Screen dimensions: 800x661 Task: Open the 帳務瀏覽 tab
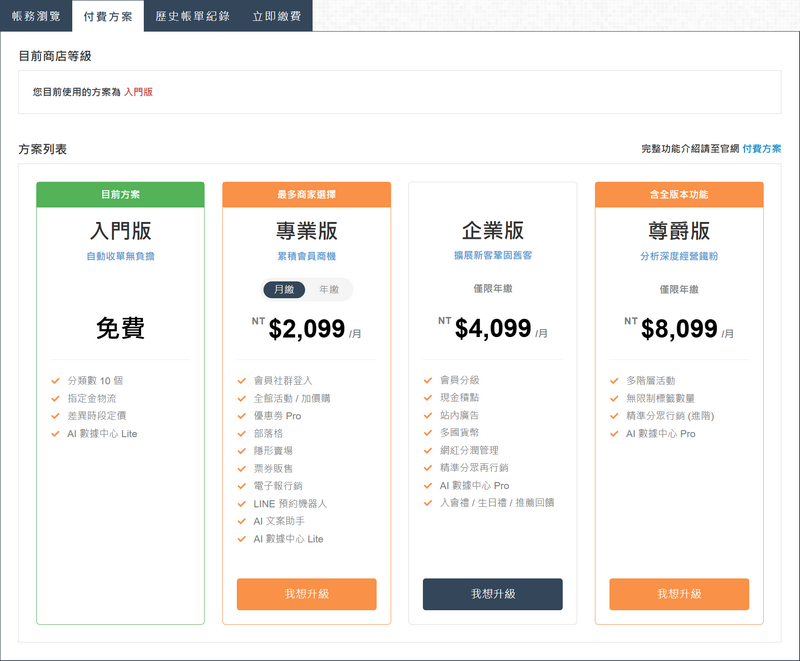[x=36, y=16]
